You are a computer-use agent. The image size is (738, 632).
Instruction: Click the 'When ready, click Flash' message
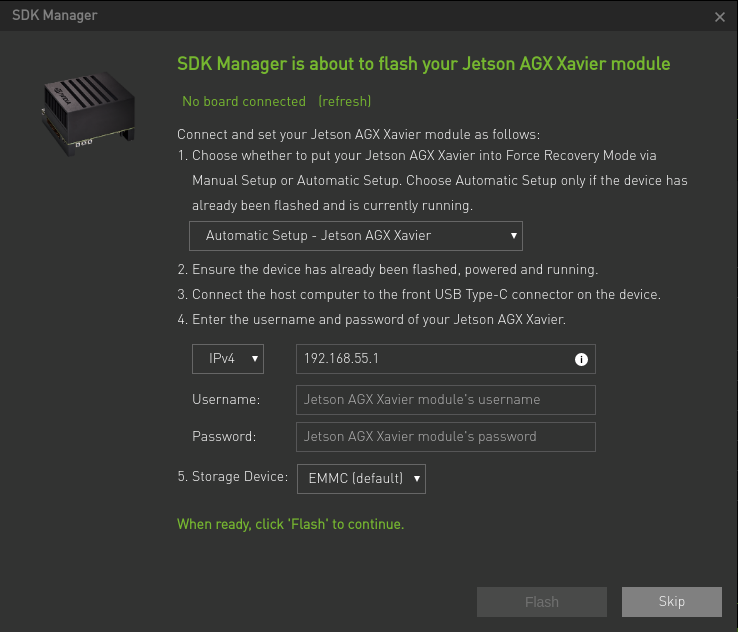pos(290,524)
